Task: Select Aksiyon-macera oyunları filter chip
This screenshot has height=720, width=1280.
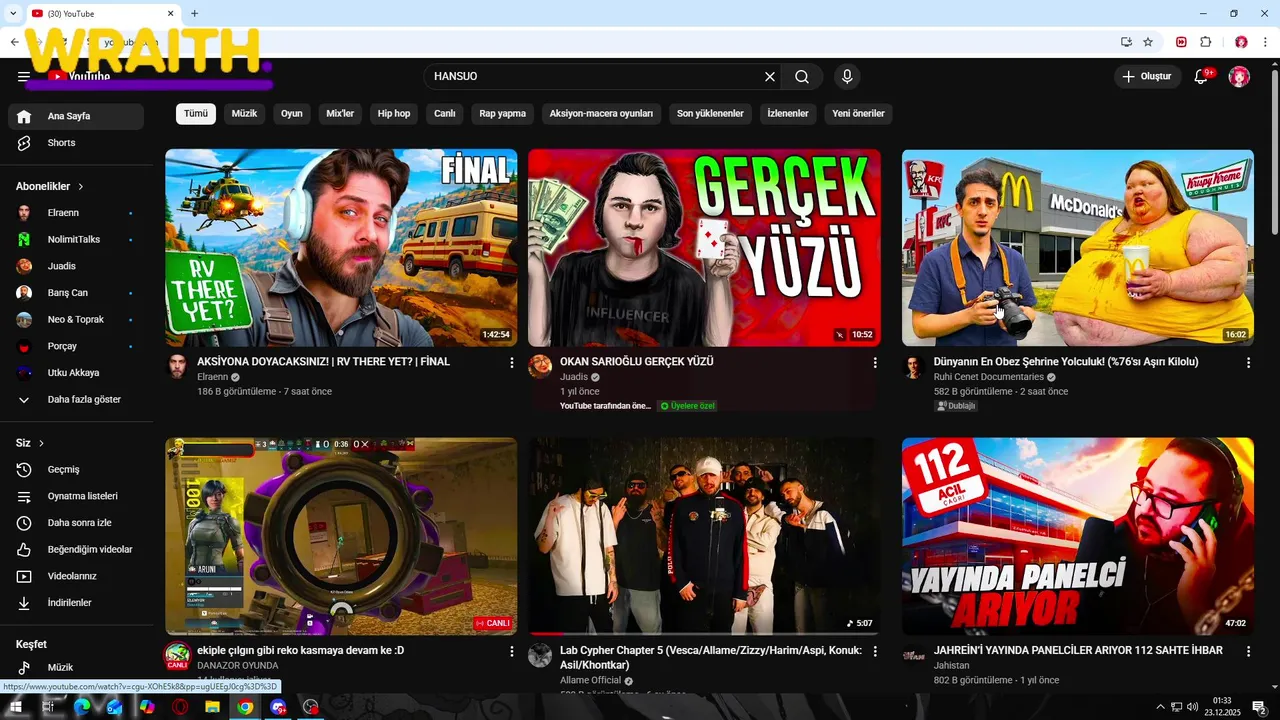Action: pos(601,114)
